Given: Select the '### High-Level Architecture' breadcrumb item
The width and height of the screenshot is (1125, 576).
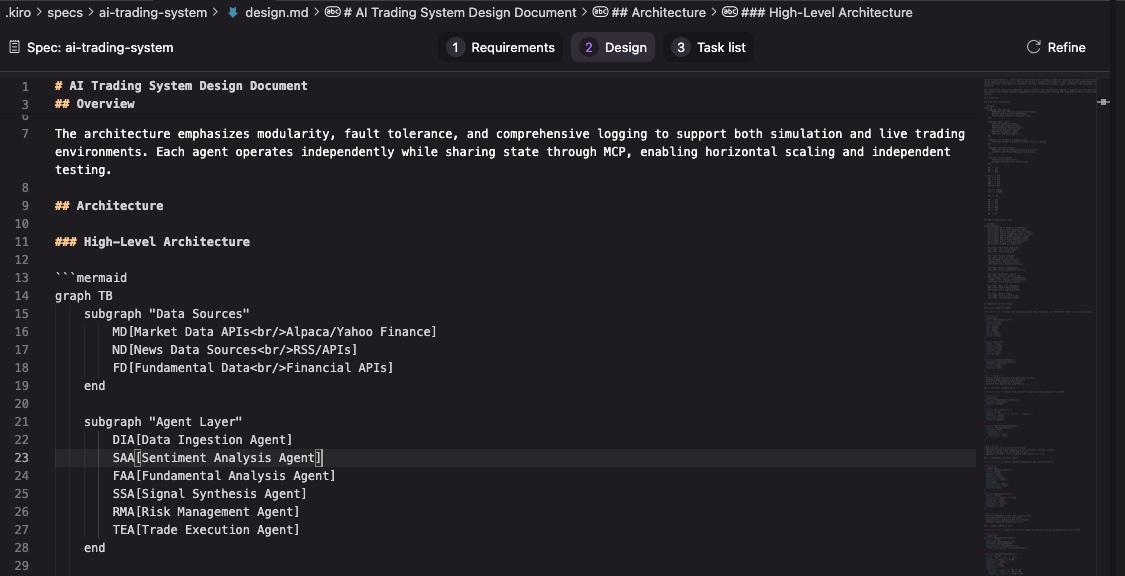Looking at the screenshot, I should (x=827, y=12).
